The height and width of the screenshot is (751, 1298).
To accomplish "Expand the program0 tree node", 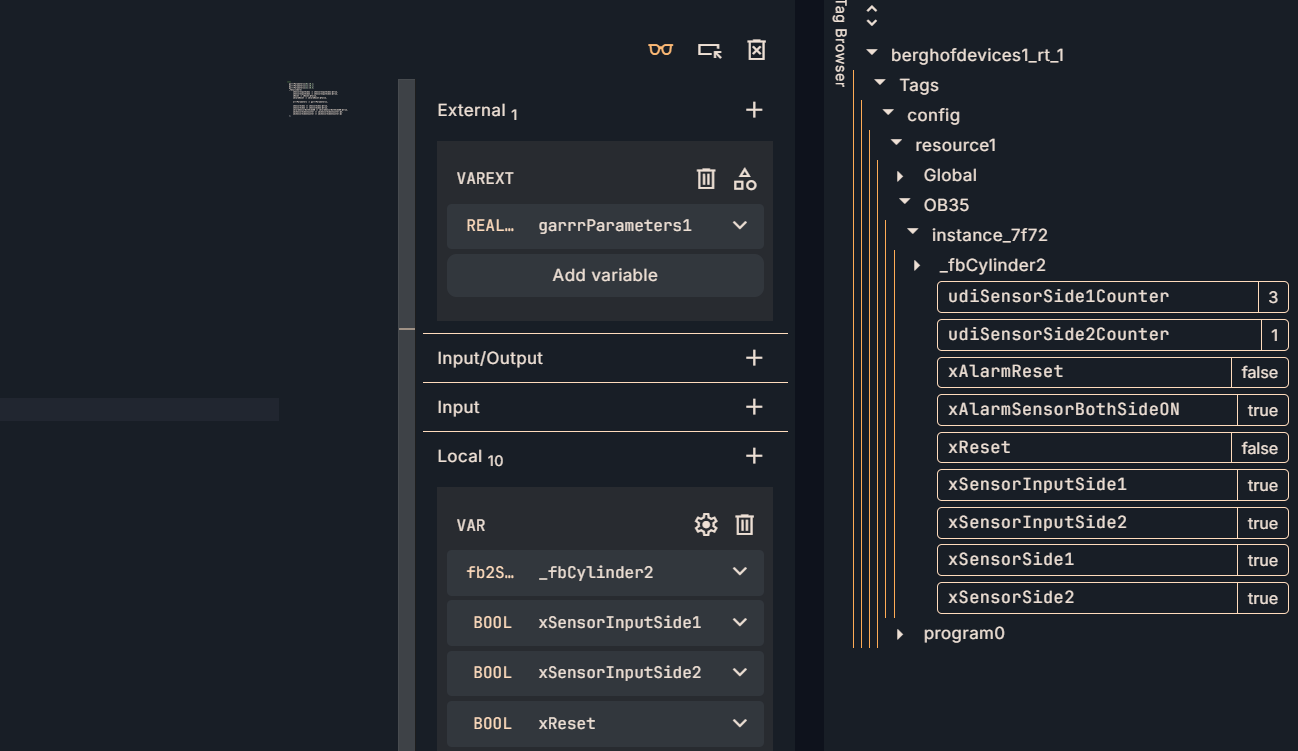I will click(x=901, y=634).
